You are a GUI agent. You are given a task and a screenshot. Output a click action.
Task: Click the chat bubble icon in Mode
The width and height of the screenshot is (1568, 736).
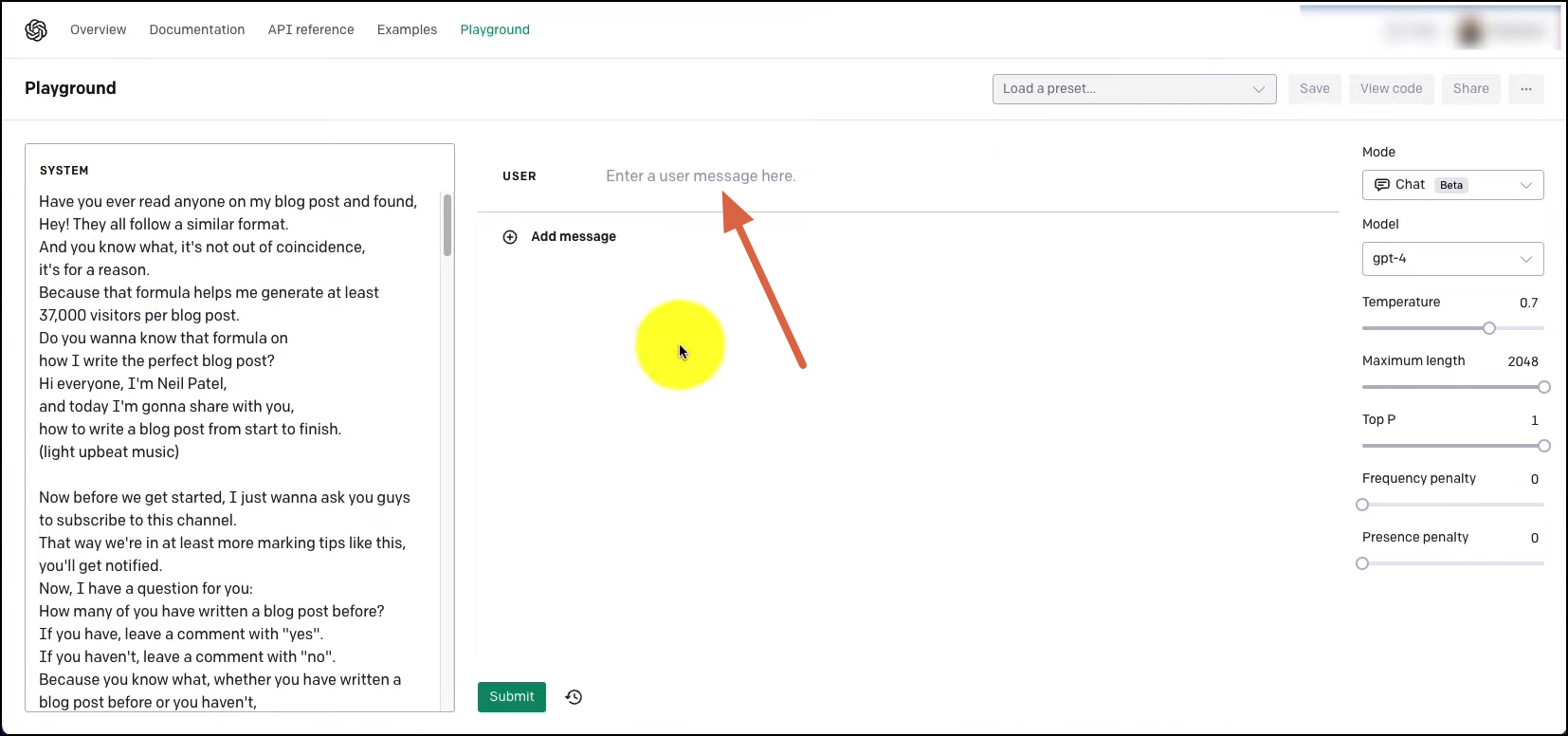(1382, 185)
